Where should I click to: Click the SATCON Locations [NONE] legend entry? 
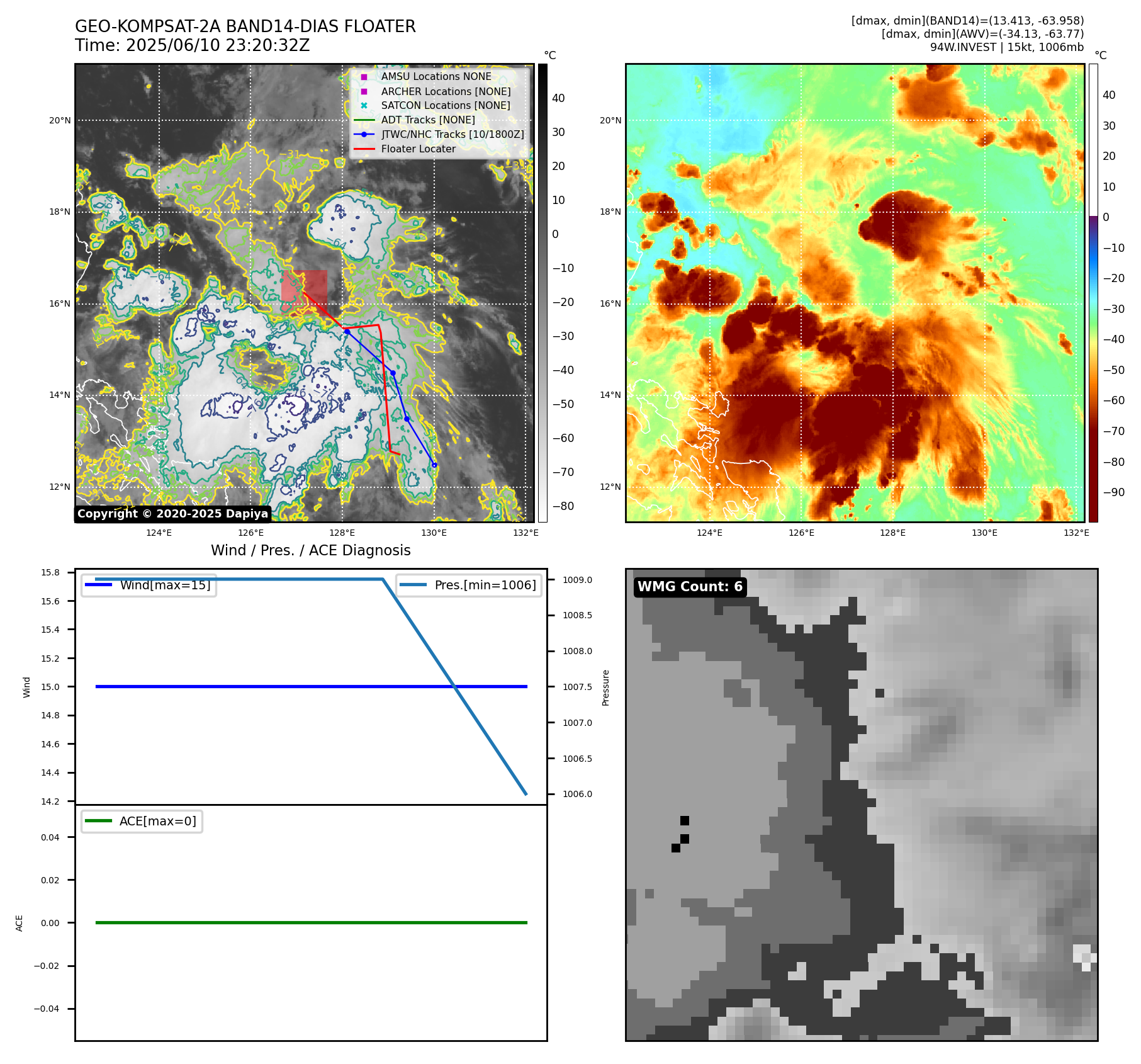pyautogui.click(x=446, y=105)
